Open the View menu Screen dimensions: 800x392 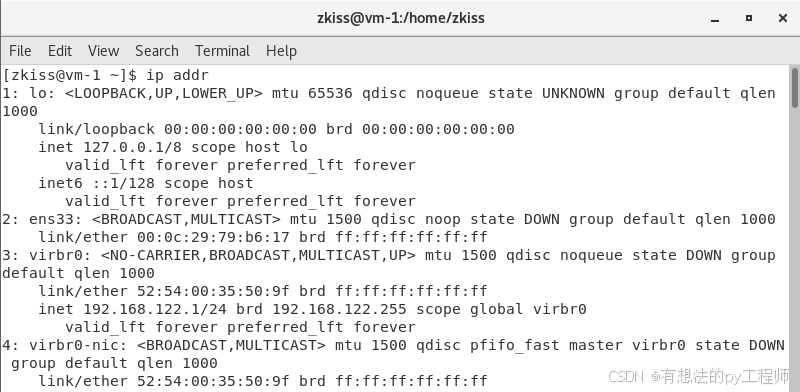[x=103, y=51]
